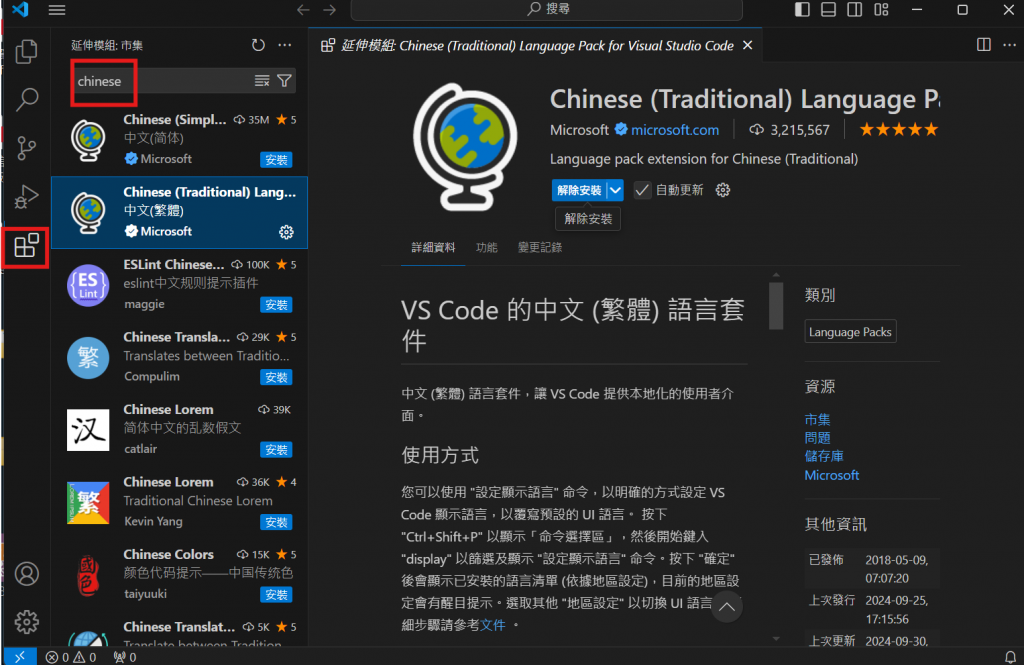The width and height of the screenshot is (1024, 665).
Task: Install the ESLint Chinese extension
Action: tap(276, 304)
